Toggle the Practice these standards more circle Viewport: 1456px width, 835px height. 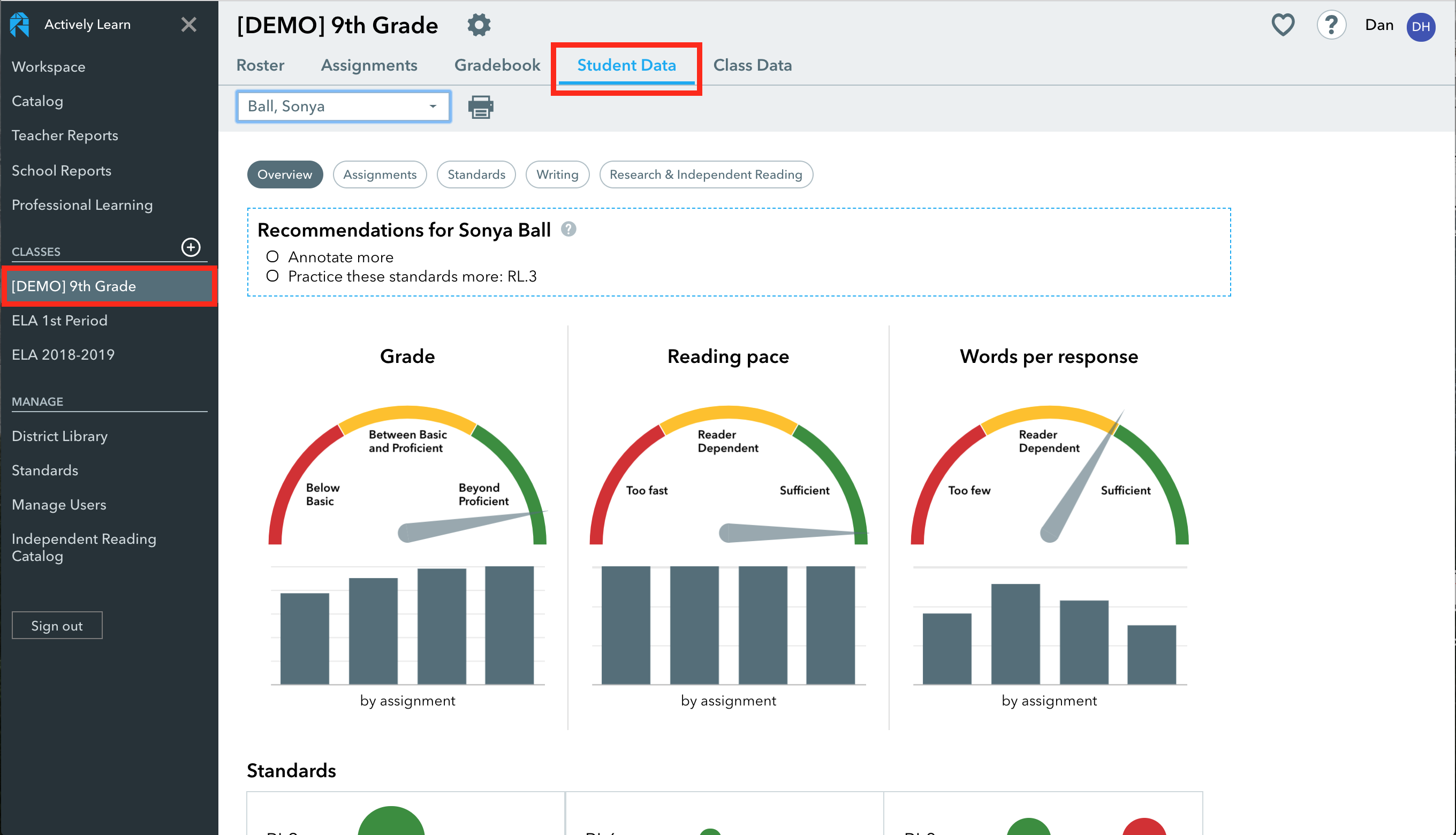272,276
